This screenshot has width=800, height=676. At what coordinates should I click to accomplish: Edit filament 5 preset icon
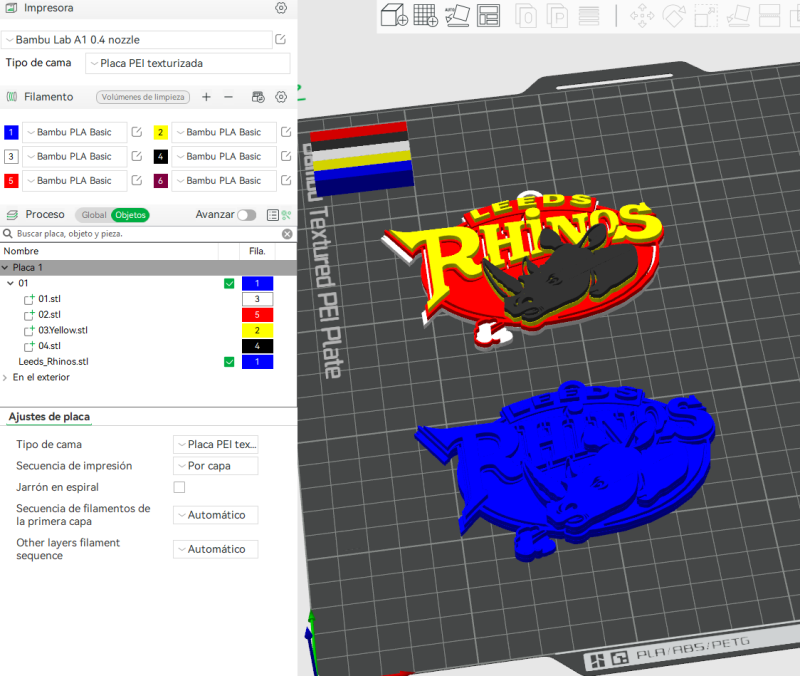[x=137, y=180]
